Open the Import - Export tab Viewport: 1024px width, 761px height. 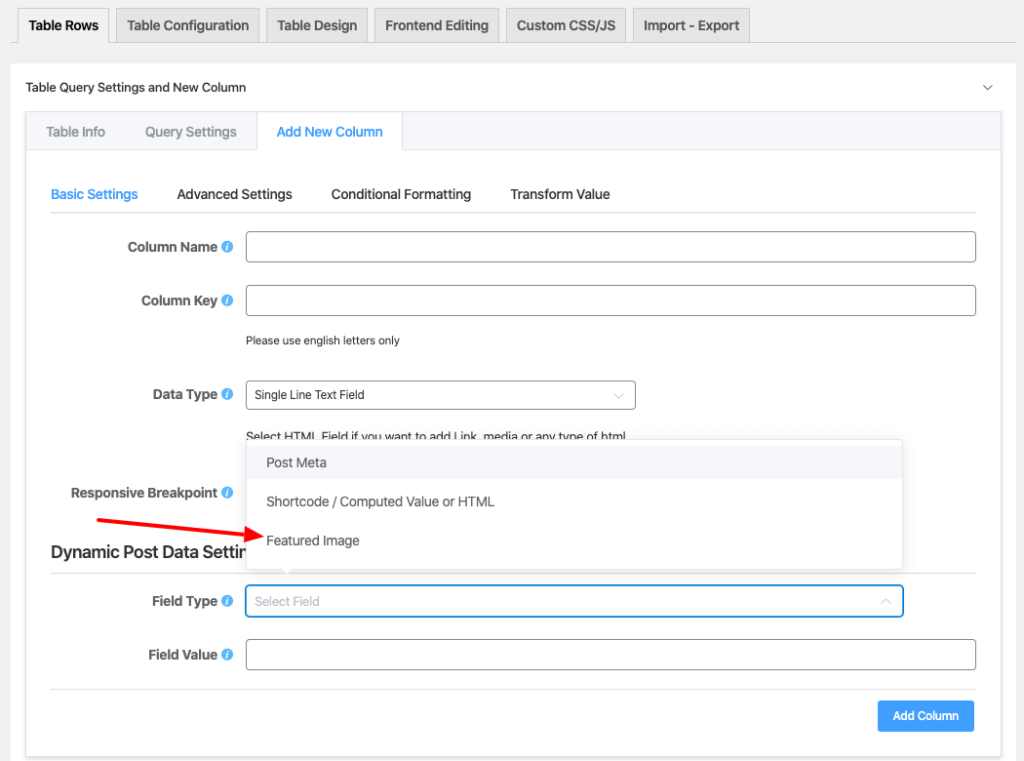[690, 24]
